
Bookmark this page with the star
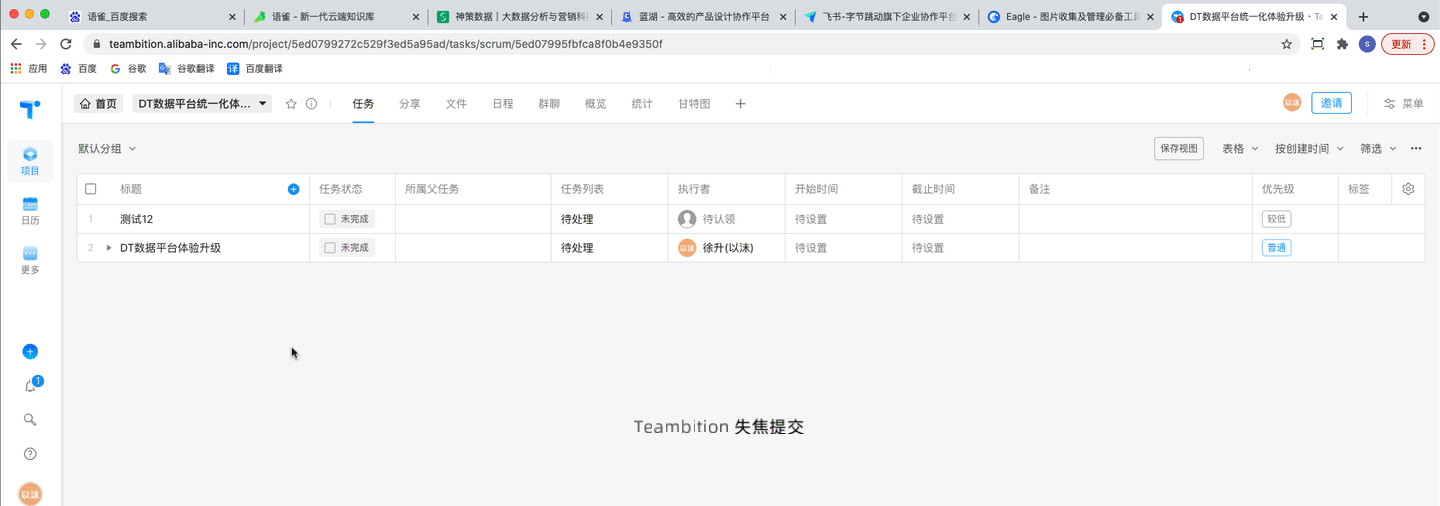[x=1286, y=44]
